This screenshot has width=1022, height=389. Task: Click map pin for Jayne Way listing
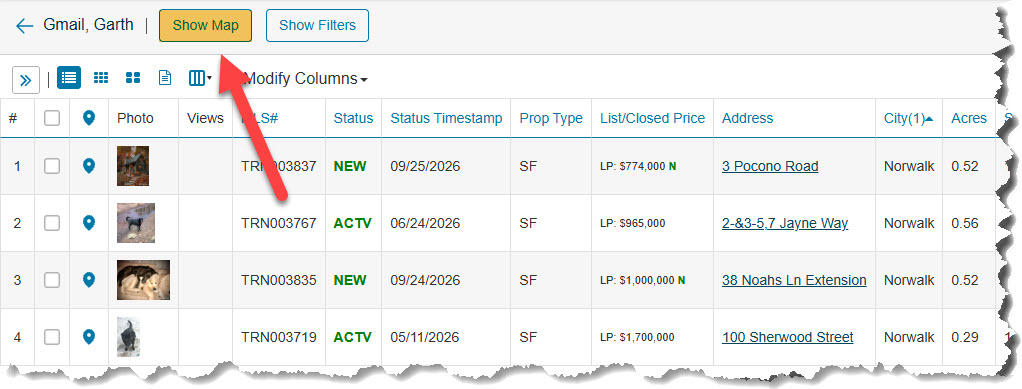coord(89,223)
